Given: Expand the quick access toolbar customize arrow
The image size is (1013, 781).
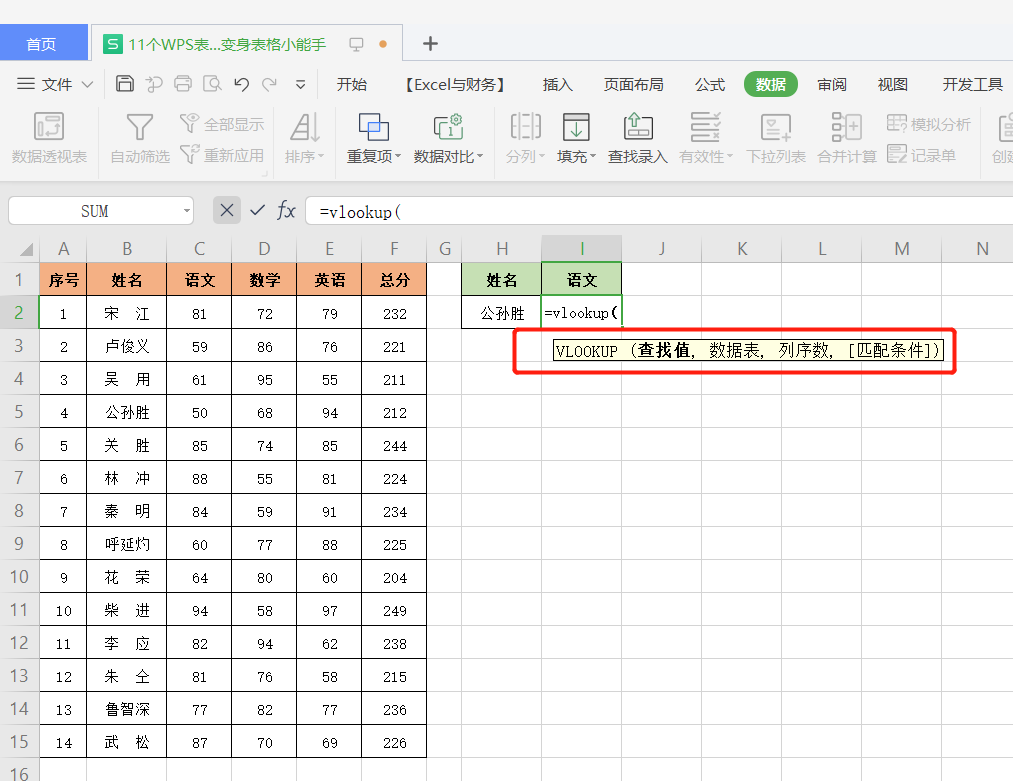Looking at the screenshot, I should coord(300,85).
